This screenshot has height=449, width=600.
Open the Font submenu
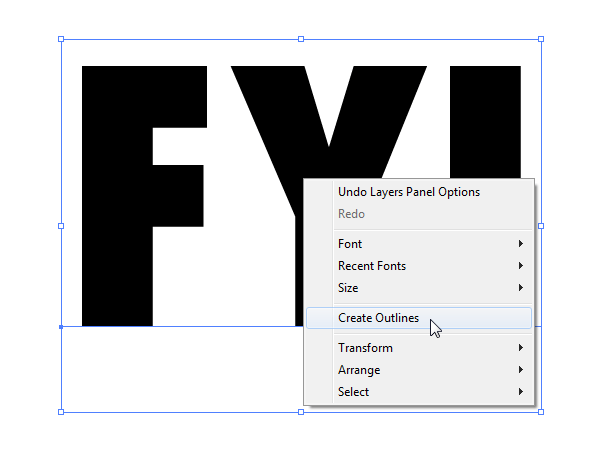[x=419, y=244]
